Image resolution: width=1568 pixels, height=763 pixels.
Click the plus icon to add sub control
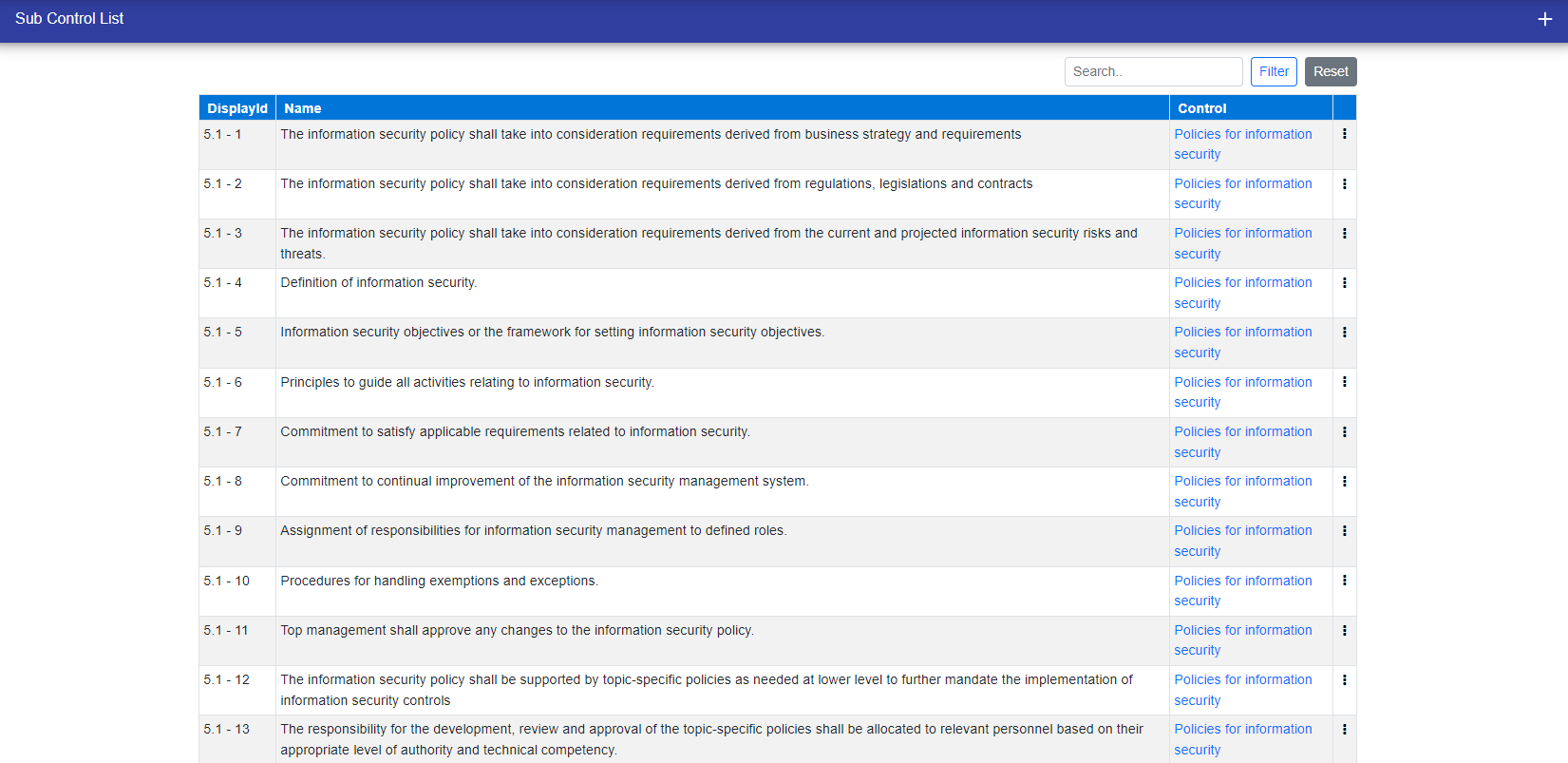coord(1544,19)
